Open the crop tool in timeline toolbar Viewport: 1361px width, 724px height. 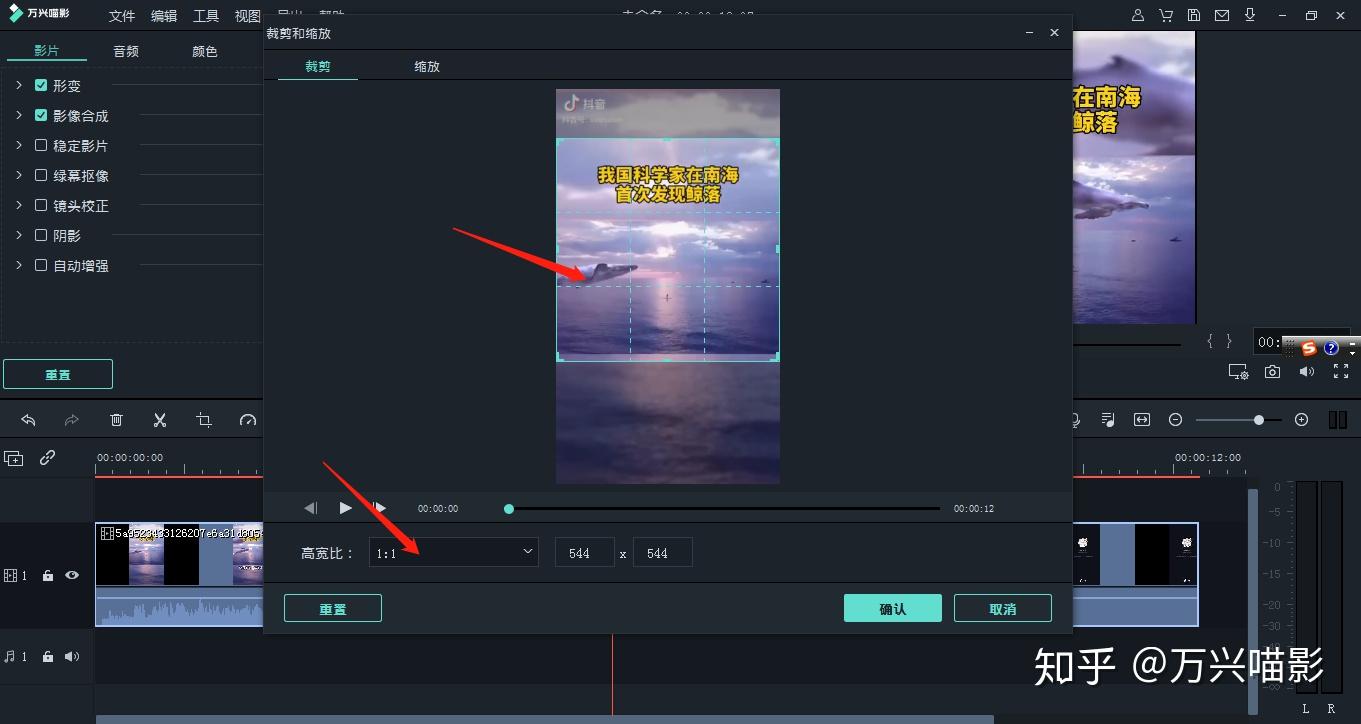204,420
